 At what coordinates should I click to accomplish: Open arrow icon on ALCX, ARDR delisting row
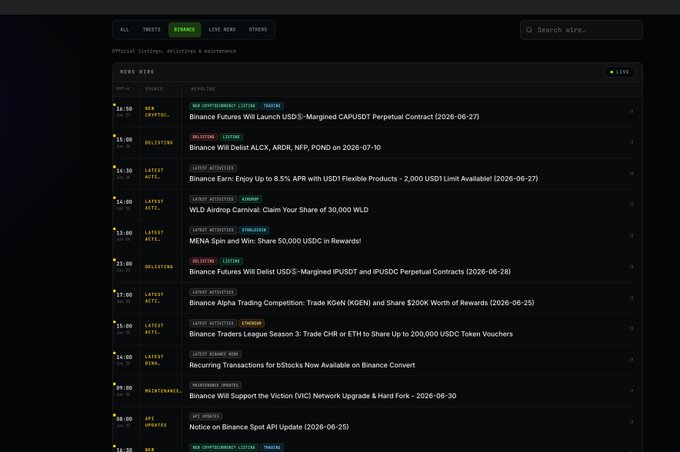click(x=631, y=142)
